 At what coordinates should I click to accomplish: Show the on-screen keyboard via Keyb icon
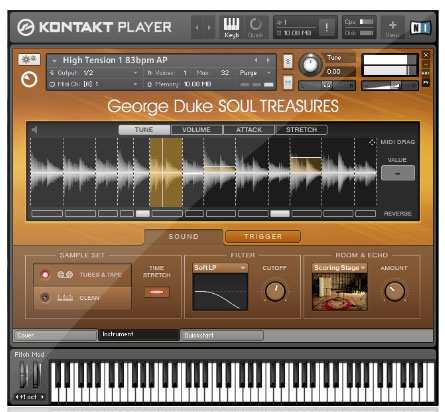point(231,27)
